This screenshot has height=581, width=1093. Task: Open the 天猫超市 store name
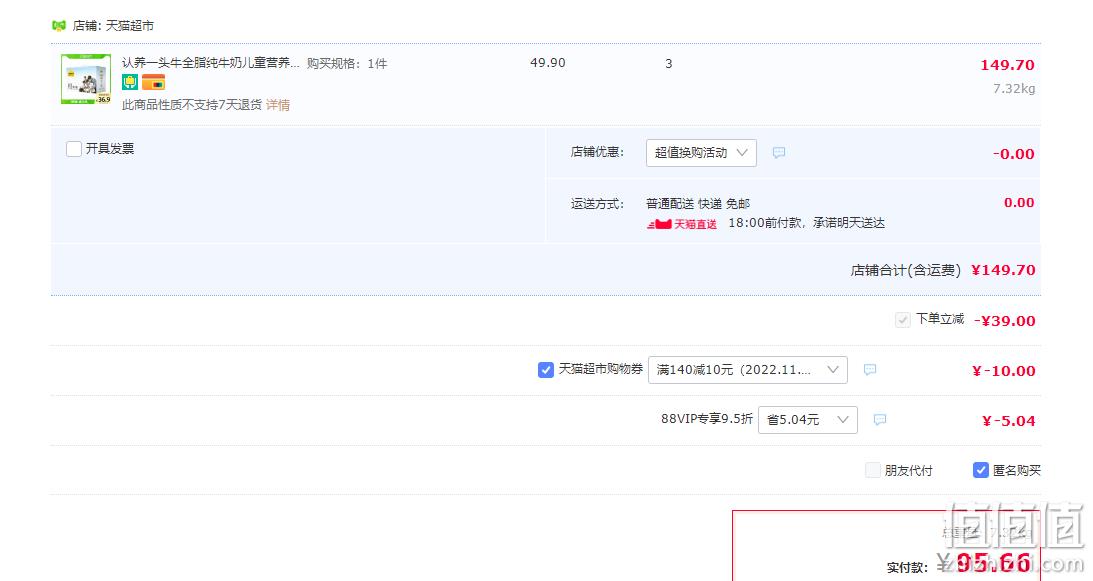pos(130,26)
